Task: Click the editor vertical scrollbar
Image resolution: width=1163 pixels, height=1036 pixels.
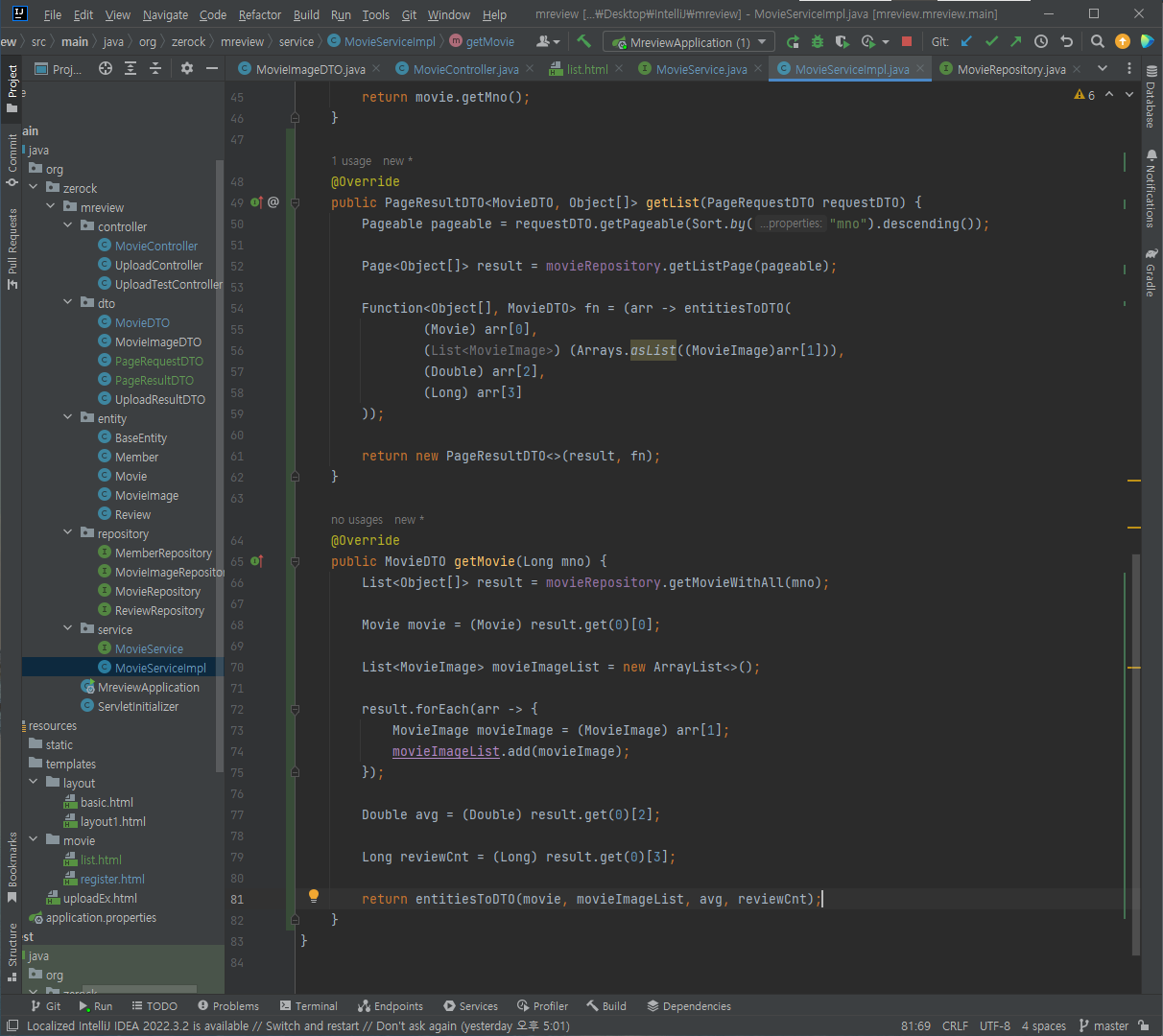Action: pyautogui.click(x=1134, y=754)
